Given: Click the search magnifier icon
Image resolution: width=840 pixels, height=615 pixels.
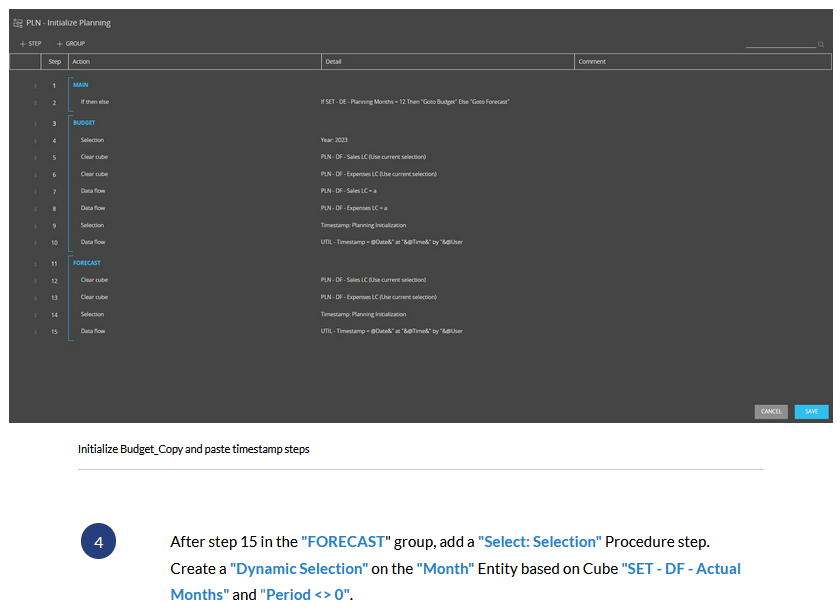Looking at the screenshot, I should pos(821,44).
